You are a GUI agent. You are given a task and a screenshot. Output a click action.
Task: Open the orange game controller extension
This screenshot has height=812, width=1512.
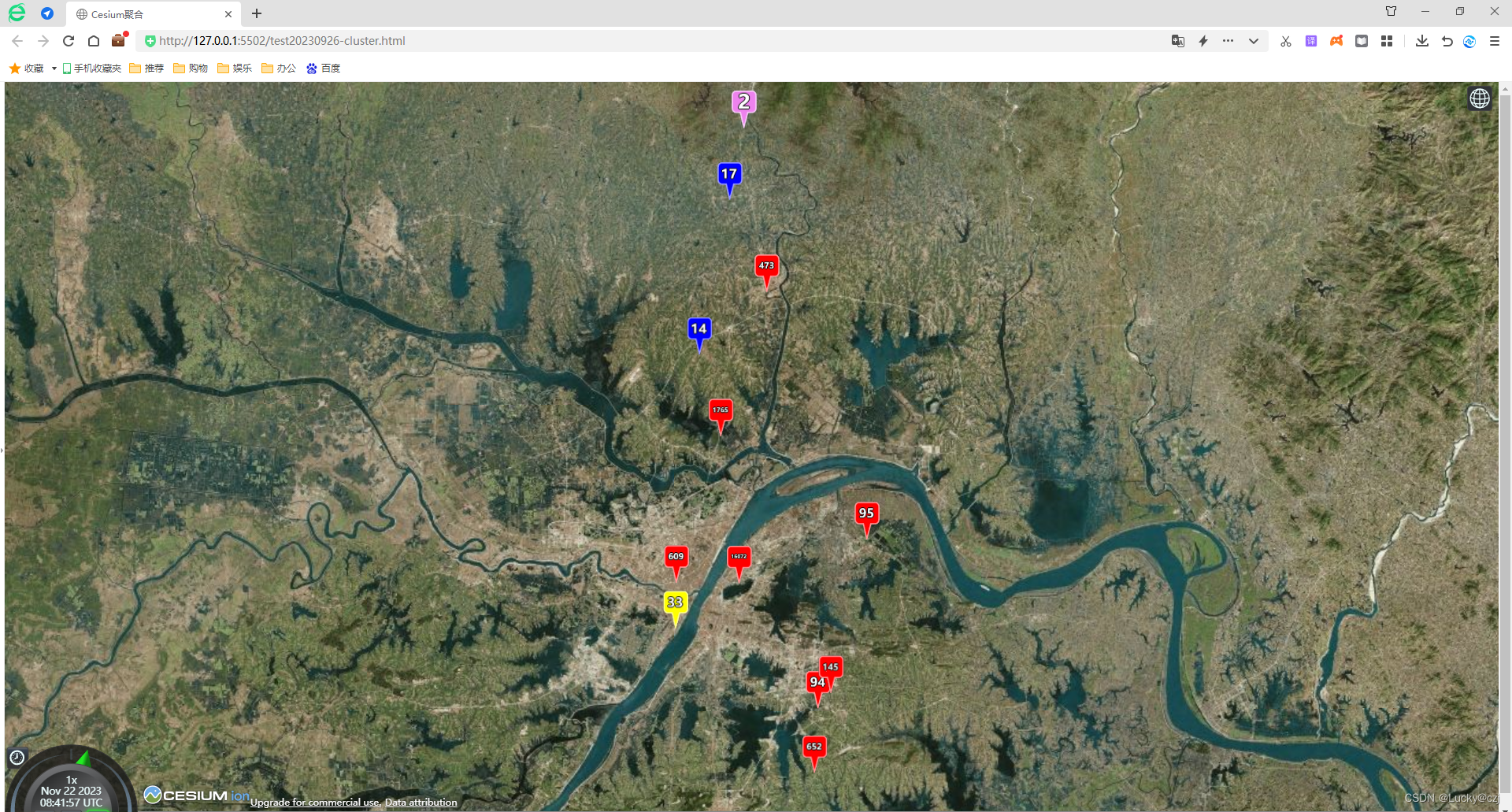click(1336, 41)
